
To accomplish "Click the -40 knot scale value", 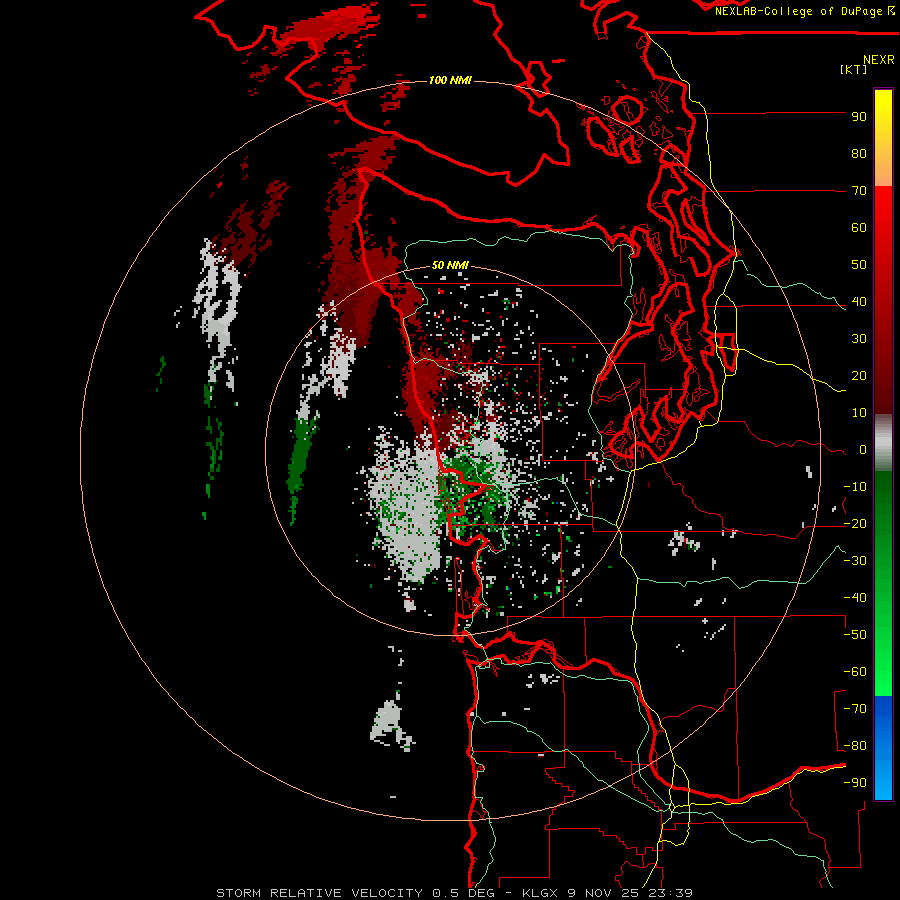I will (855, 598).
